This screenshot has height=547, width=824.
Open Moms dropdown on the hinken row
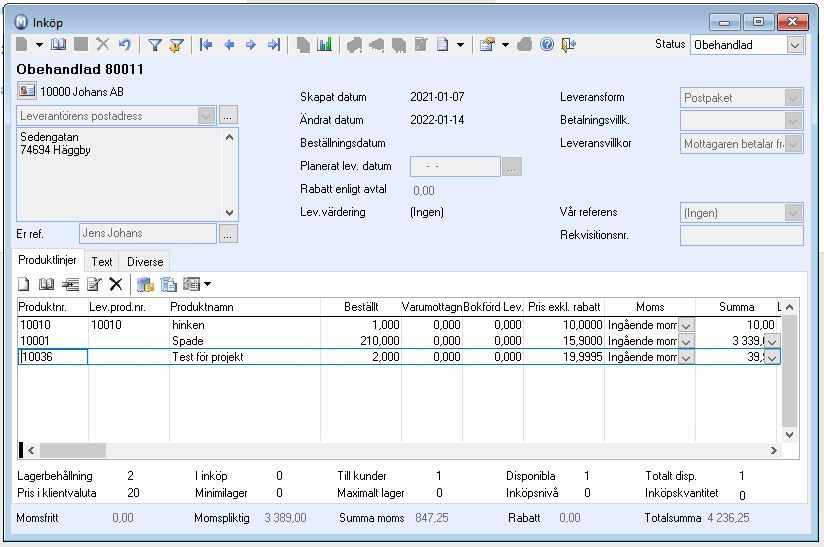tap(686, 326)
